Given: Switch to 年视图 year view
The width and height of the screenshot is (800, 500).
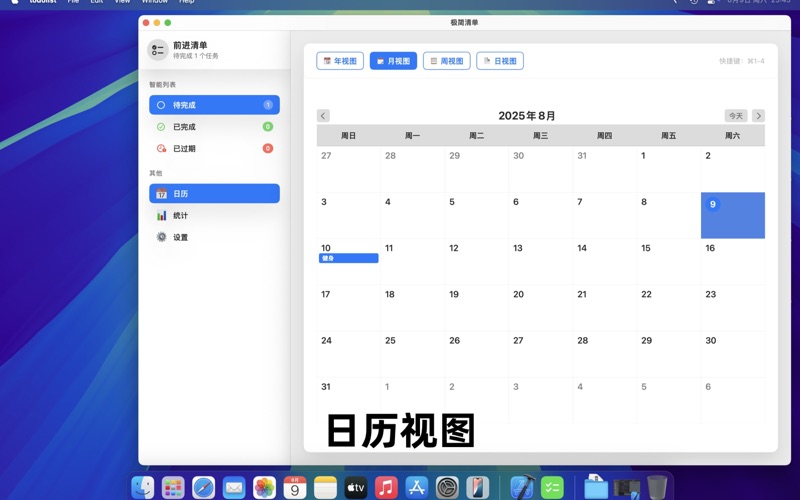Looking at the screenshot, I should 340,61.
